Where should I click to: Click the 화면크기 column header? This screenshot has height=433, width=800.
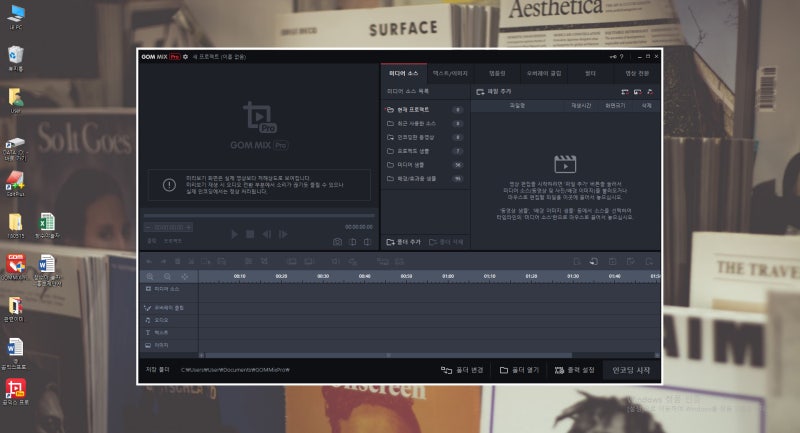click(x=615, y=106)
